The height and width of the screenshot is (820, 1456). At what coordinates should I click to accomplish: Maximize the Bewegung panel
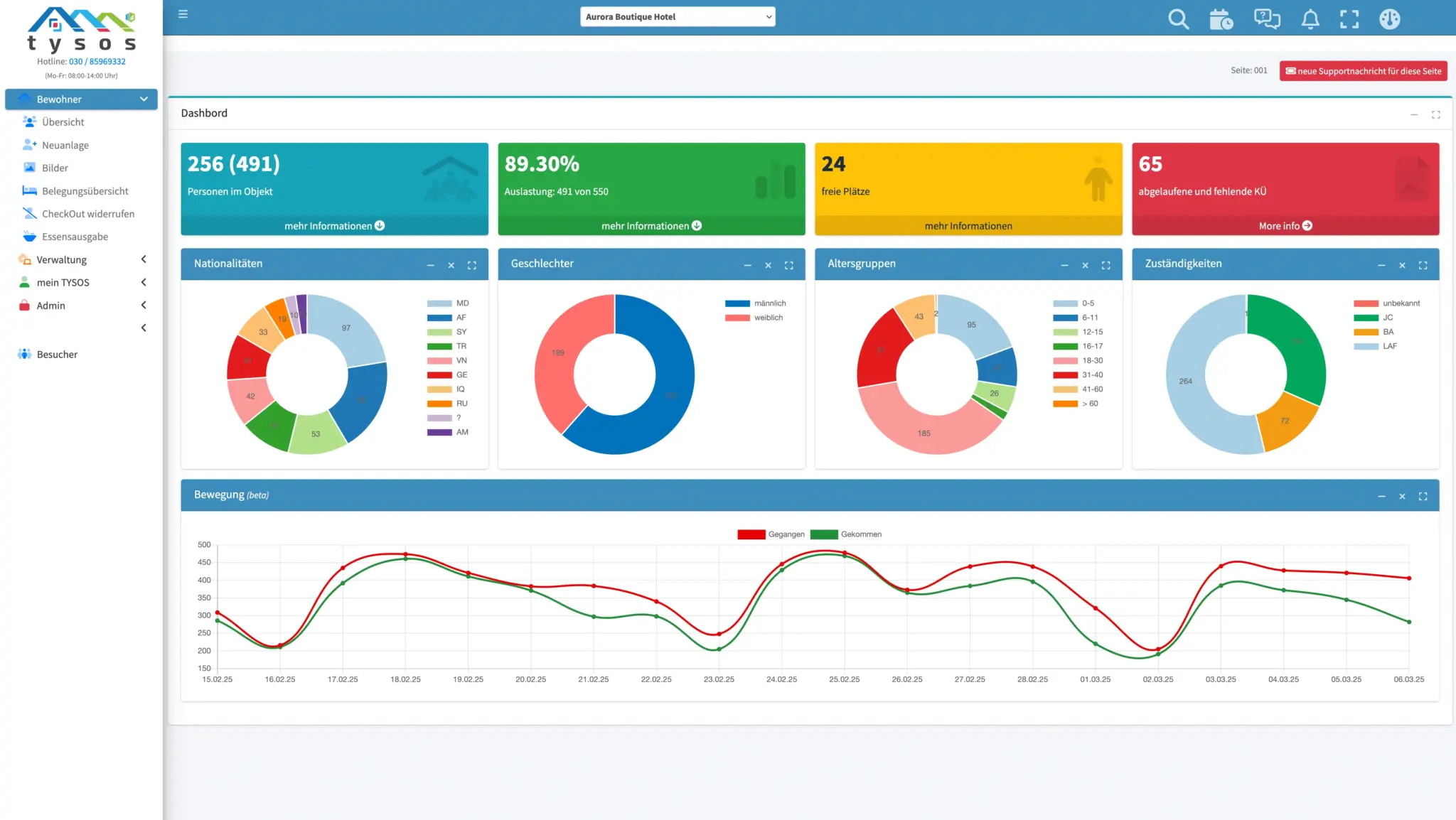click(x=1423, y=496)
